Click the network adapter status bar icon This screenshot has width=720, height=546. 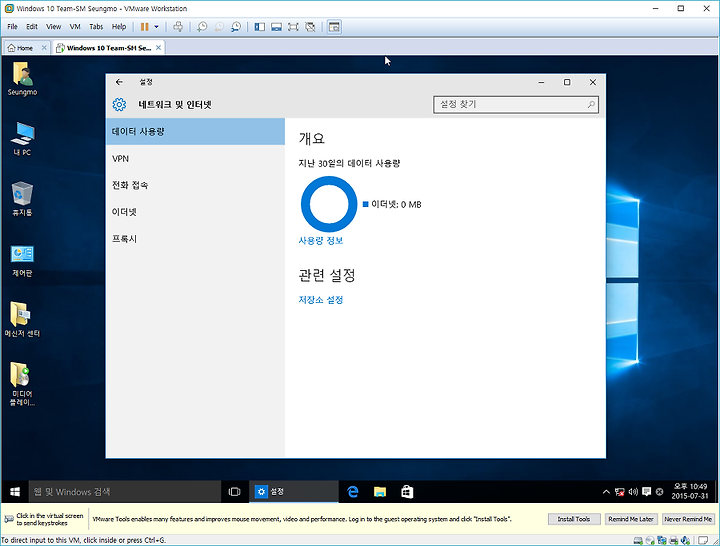point(662,540)
